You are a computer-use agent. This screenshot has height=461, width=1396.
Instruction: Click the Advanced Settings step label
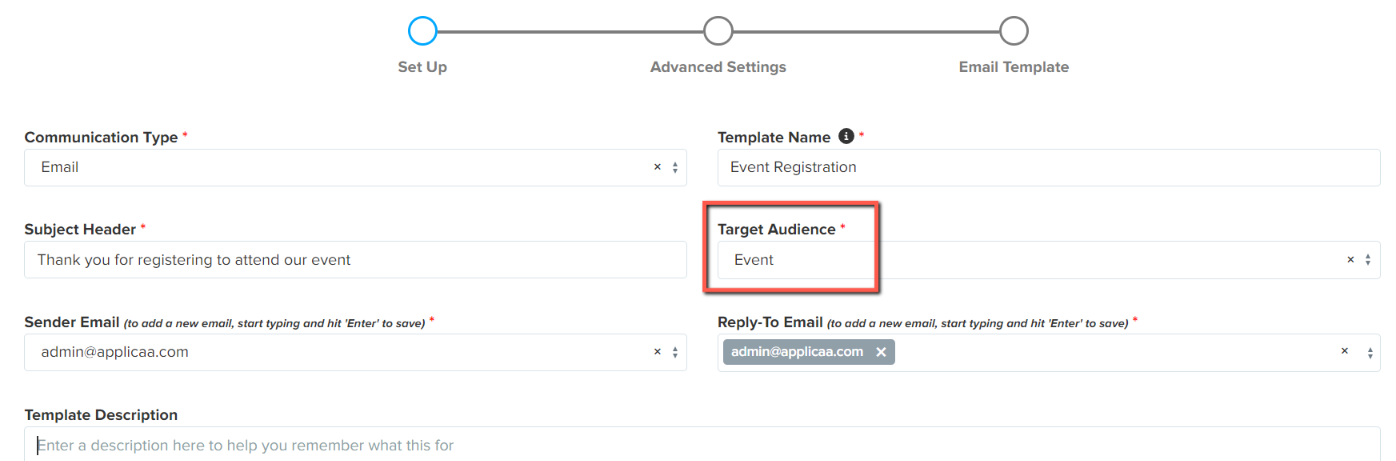(x=718, y=67)
